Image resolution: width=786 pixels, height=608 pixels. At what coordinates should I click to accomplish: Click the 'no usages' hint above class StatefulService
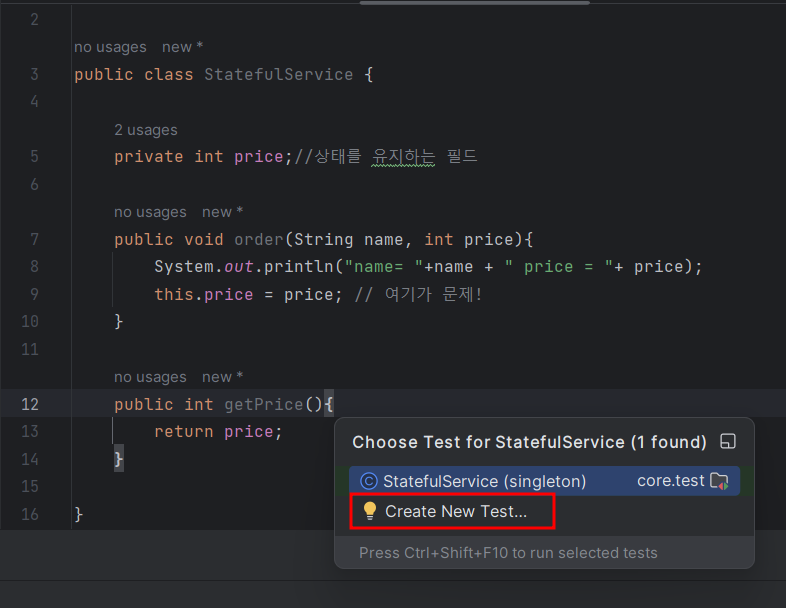(x=110, y=47)
